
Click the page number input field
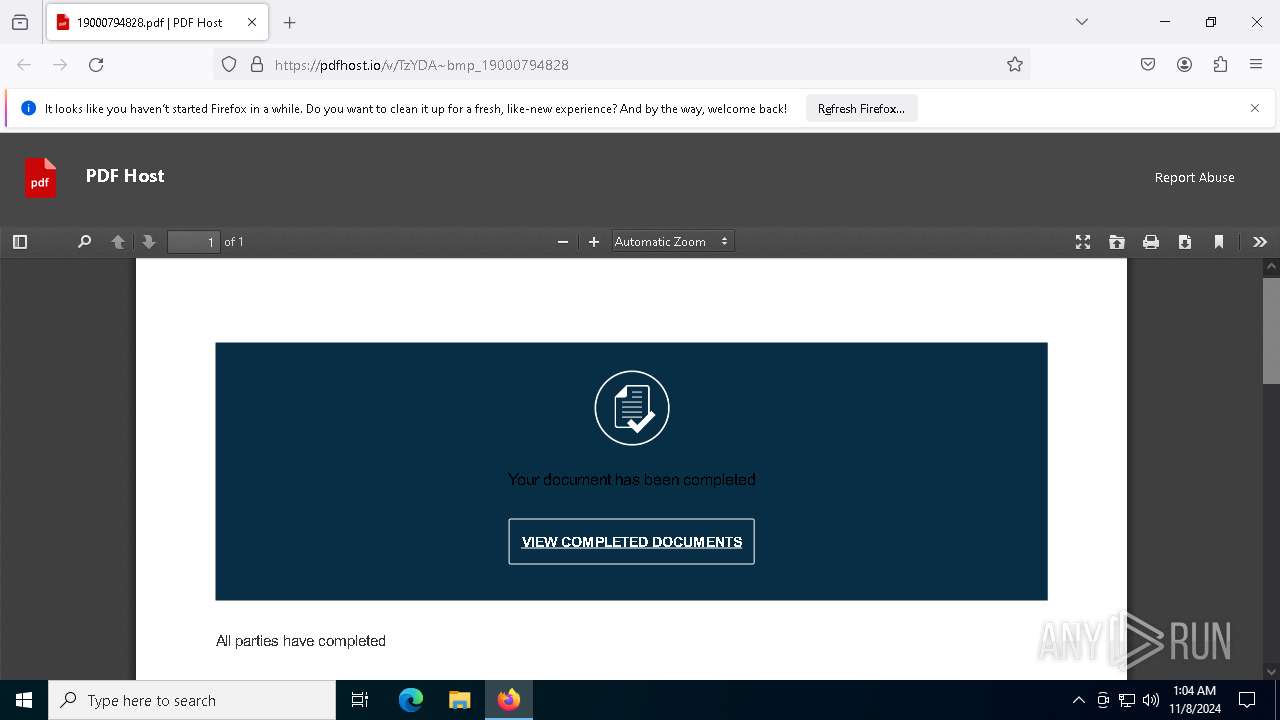194,242
